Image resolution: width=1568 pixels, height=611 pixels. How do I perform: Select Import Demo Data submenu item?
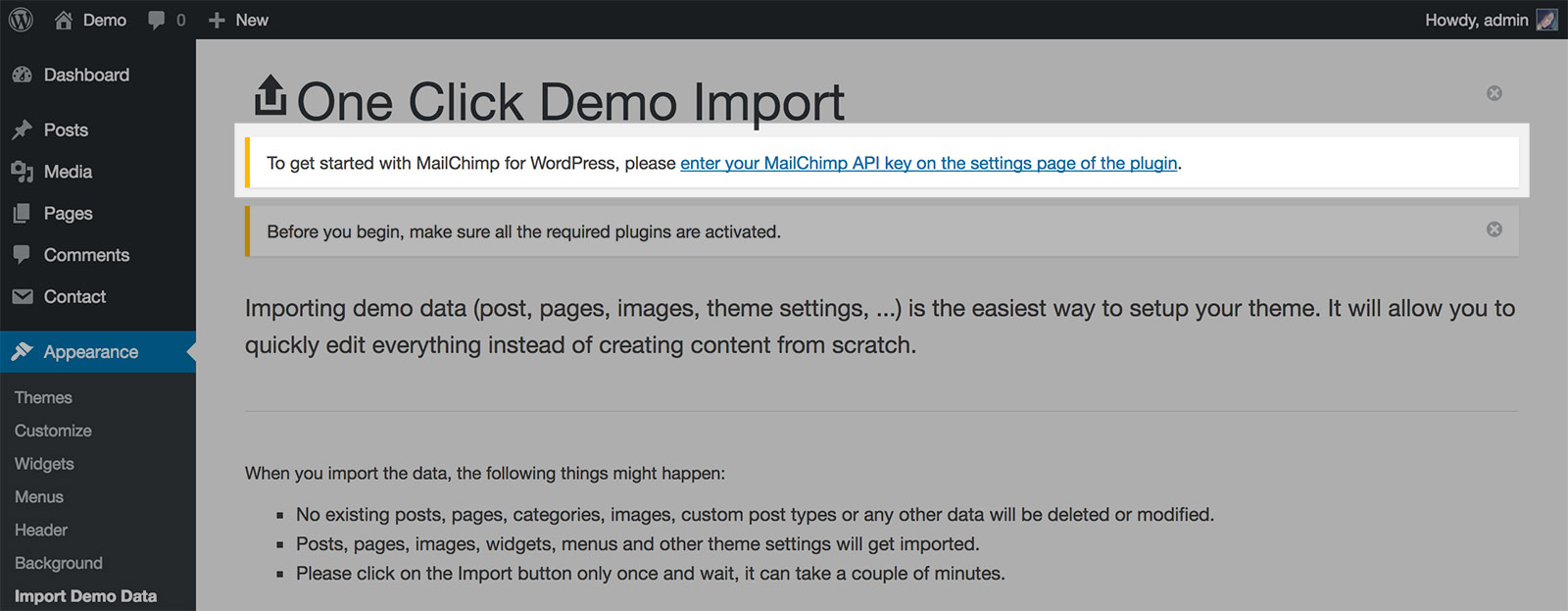point(85,596)
